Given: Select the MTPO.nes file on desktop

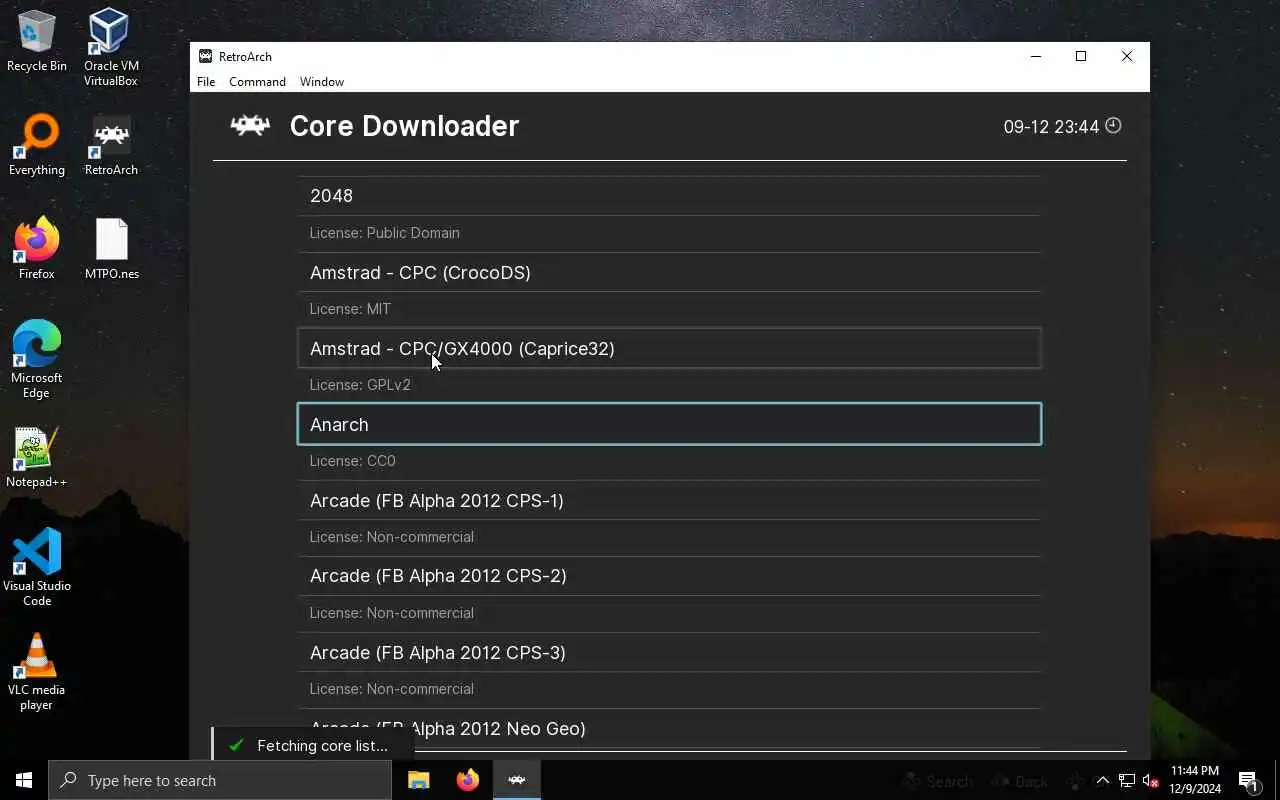Looking at the screenshot, I should coord(111,250).
